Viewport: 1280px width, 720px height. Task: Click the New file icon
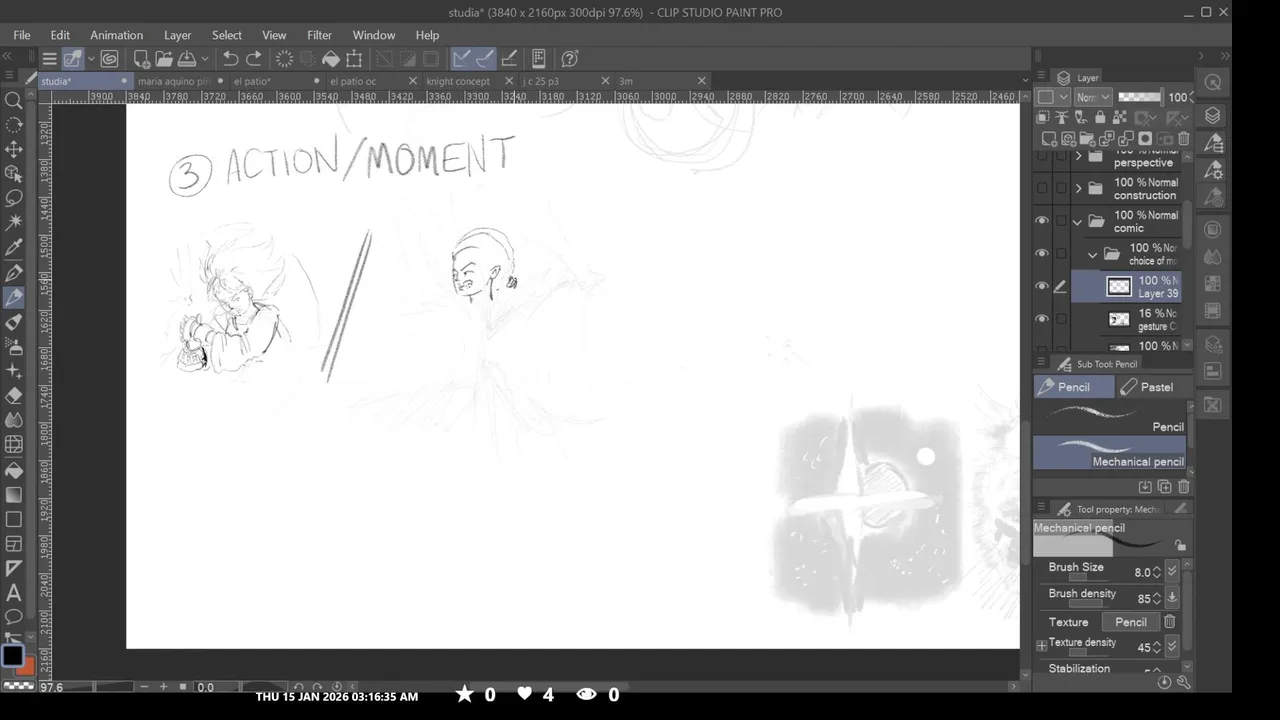point(141,59)
